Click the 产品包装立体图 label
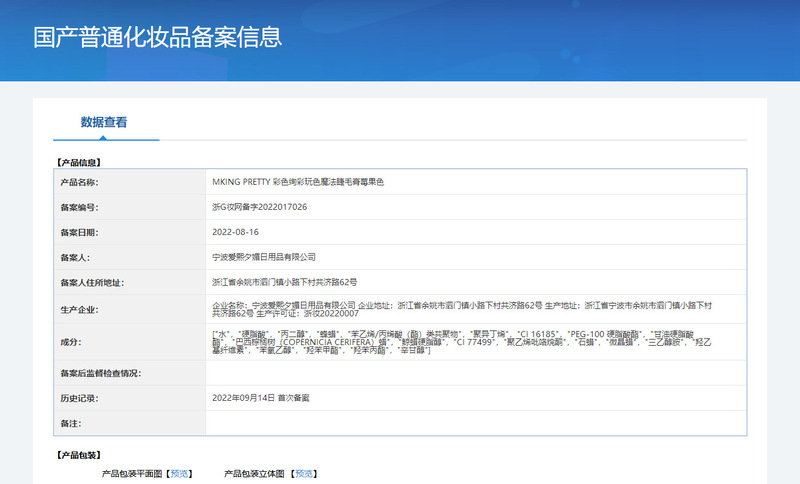This screenshot has height=484, width=800. pos(254,474)
